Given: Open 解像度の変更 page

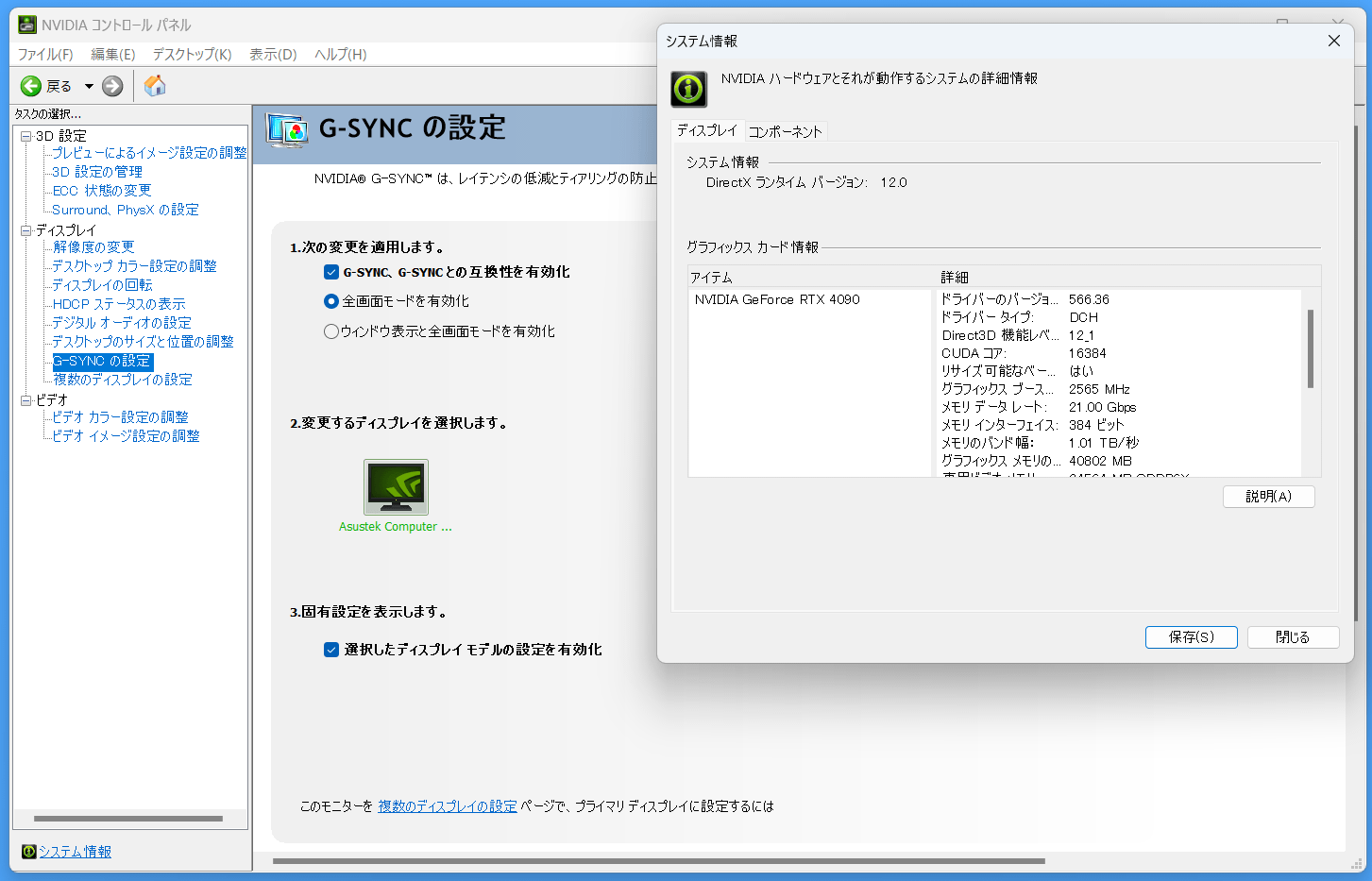Looking at the screenshot, I should tap(93, 247).
